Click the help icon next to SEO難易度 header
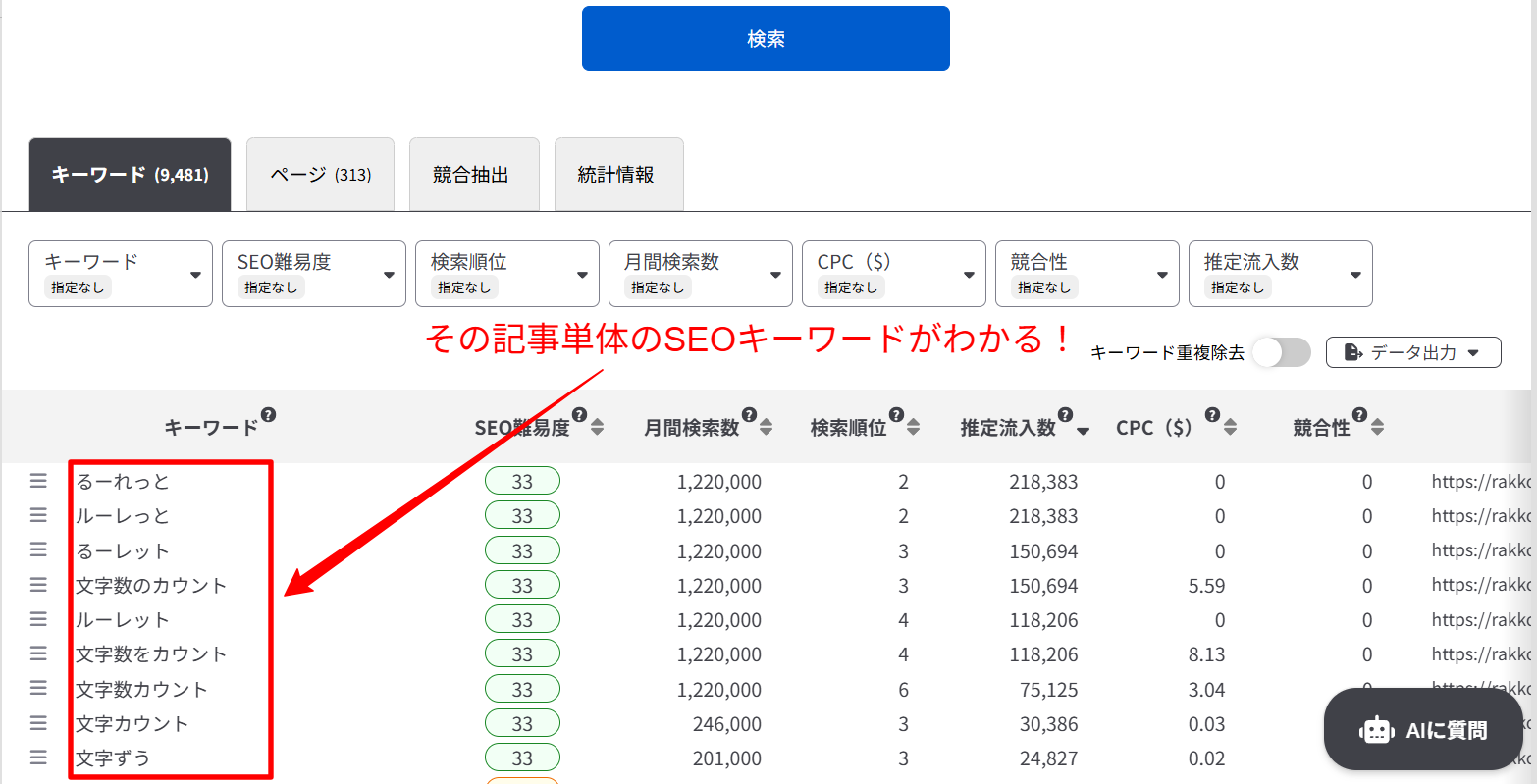1537x784 pixels. pos(579,415)
